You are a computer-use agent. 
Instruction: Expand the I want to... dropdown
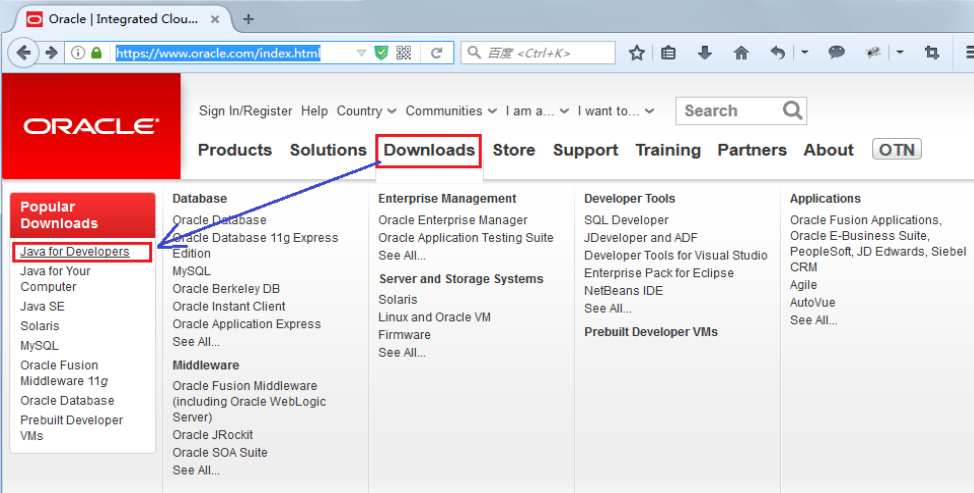tap(616, 111)
